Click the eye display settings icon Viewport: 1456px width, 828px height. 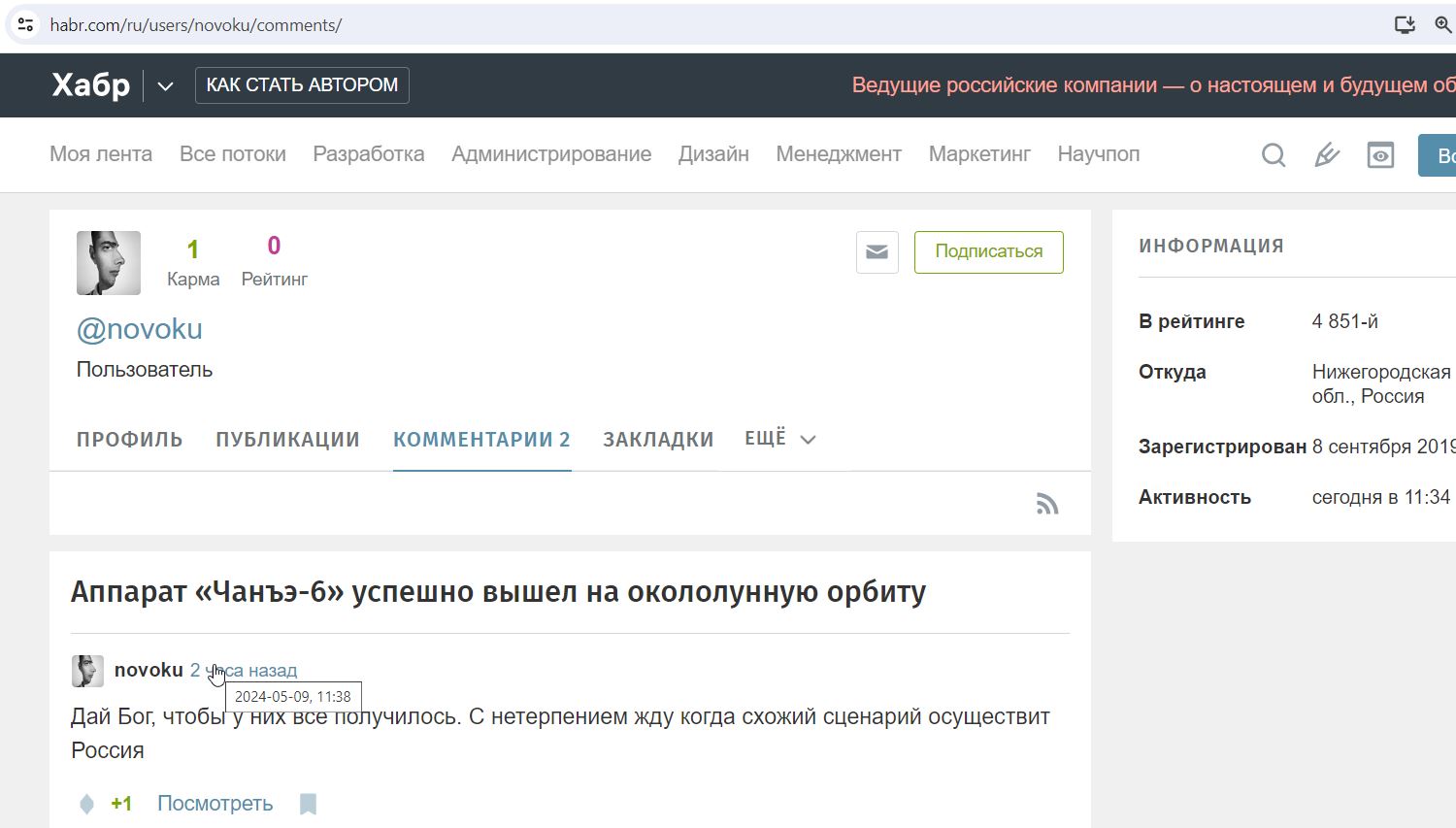point(1380,155)
